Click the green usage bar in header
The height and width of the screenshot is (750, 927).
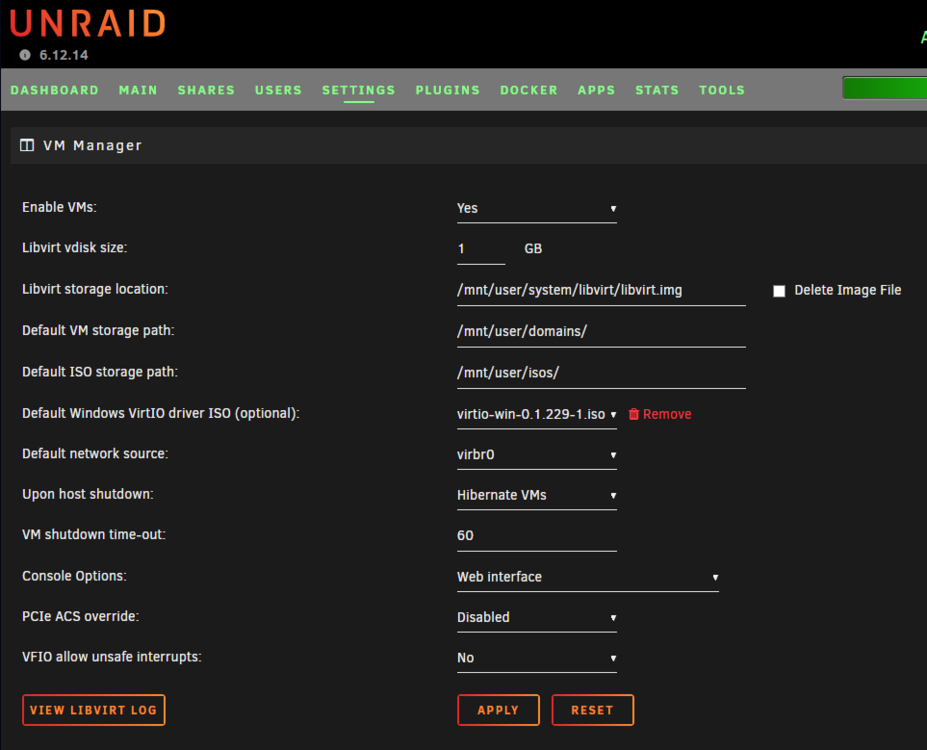(884, 88)
